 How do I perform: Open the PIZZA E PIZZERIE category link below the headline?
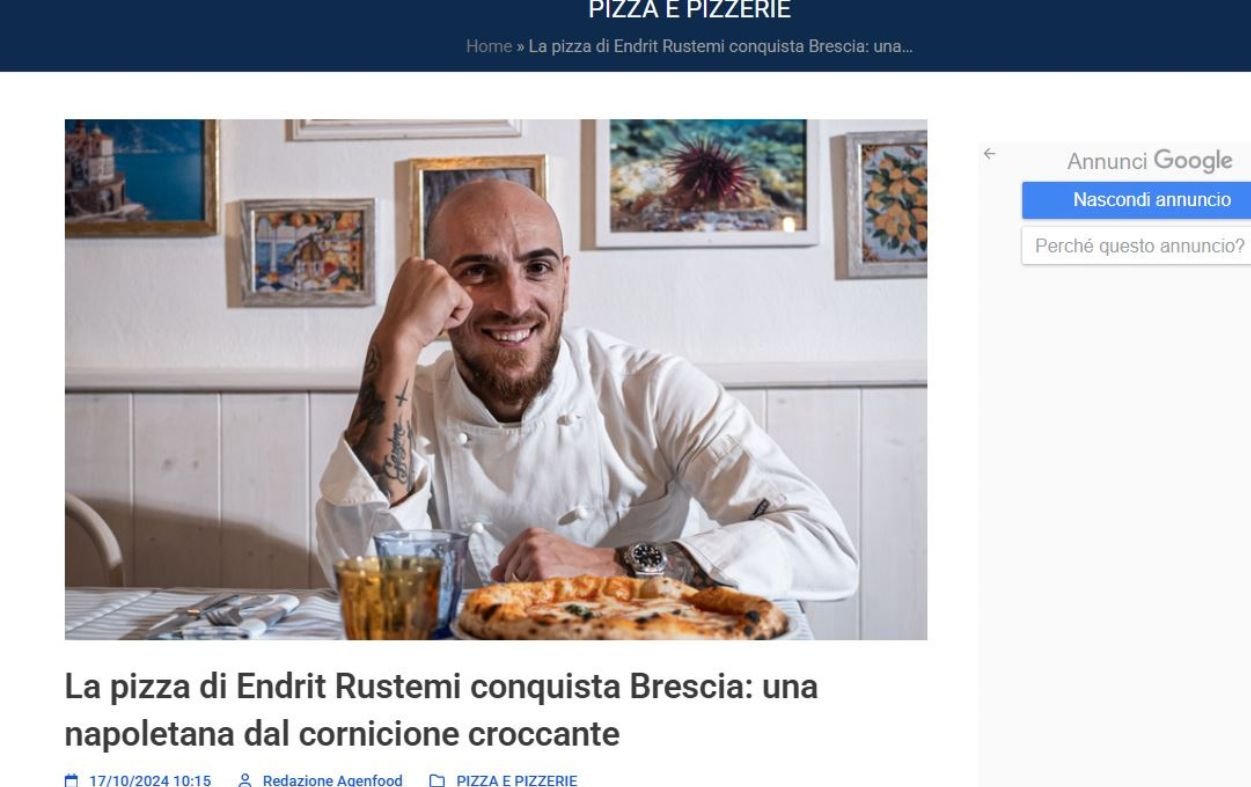tap(517, 780)
